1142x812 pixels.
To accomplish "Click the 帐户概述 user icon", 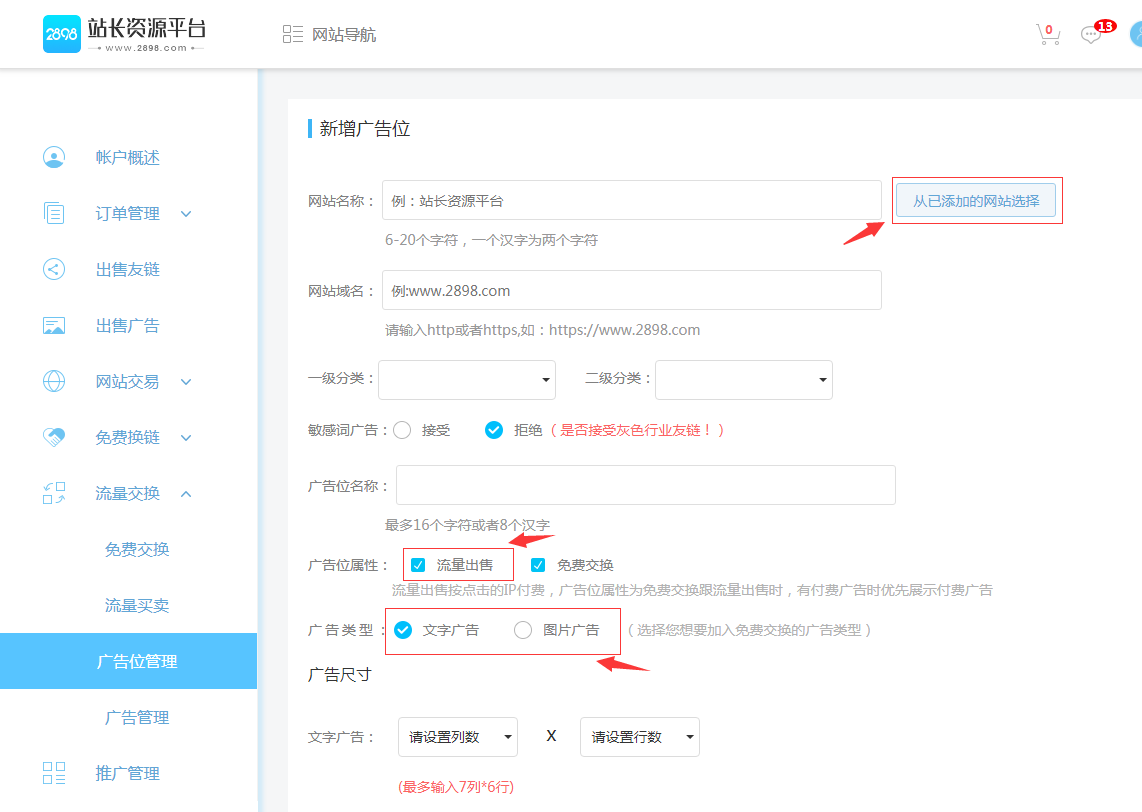I will 54,157.
